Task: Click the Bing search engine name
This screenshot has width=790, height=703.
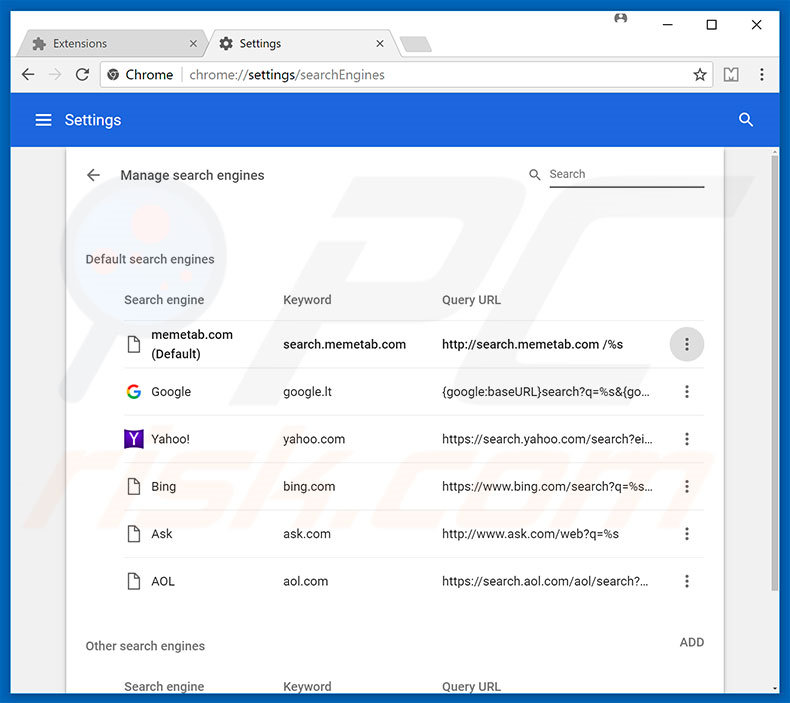Action: pos(163,486)
